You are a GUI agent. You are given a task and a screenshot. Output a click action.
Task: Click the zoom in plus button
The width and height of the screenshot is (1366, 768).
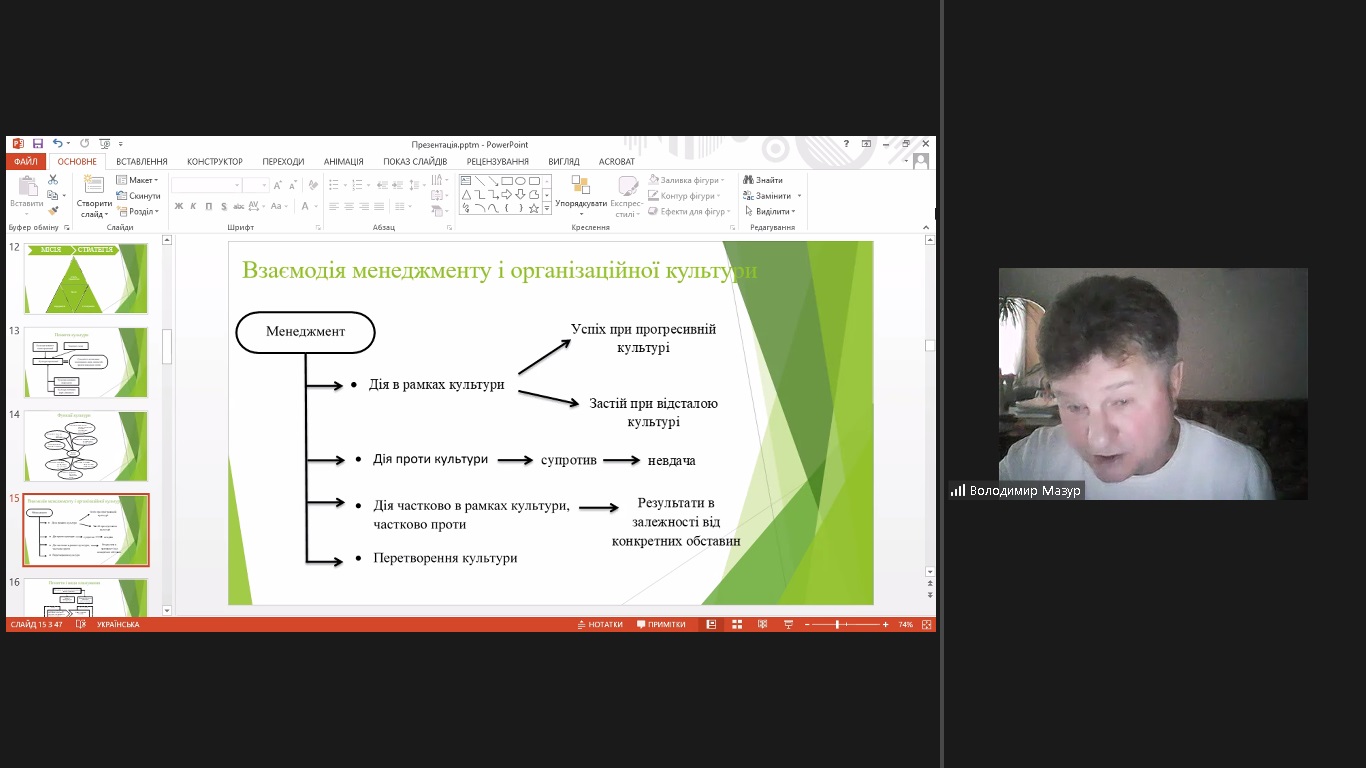point(885,624)
